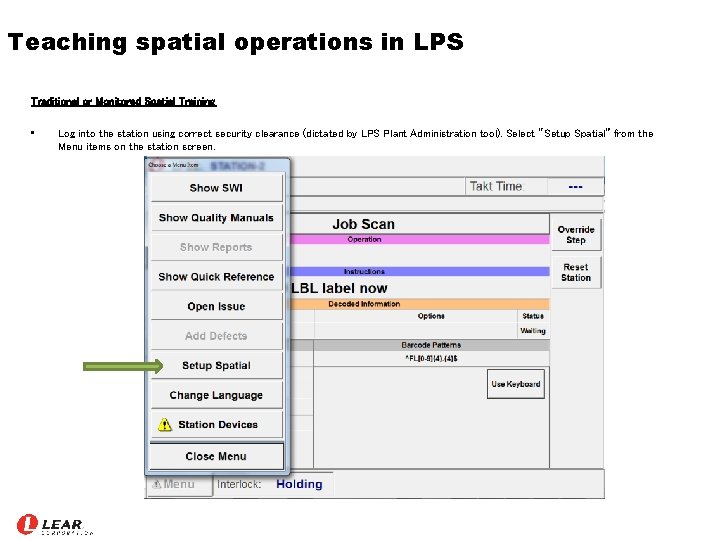Close the menu with Close Menu button
The width and height of the screenshot is (720, 540).
coord(216,456)
